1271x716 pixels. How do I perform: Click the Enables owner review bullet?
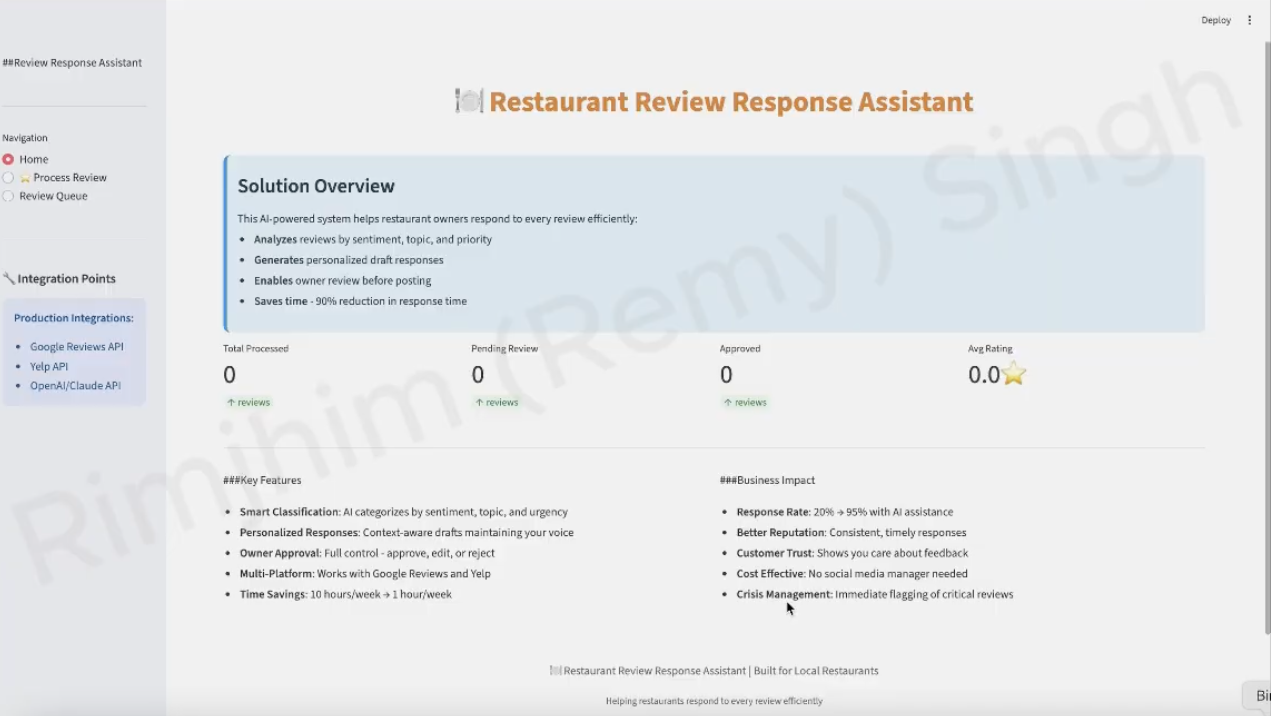[x=342, y=281]
